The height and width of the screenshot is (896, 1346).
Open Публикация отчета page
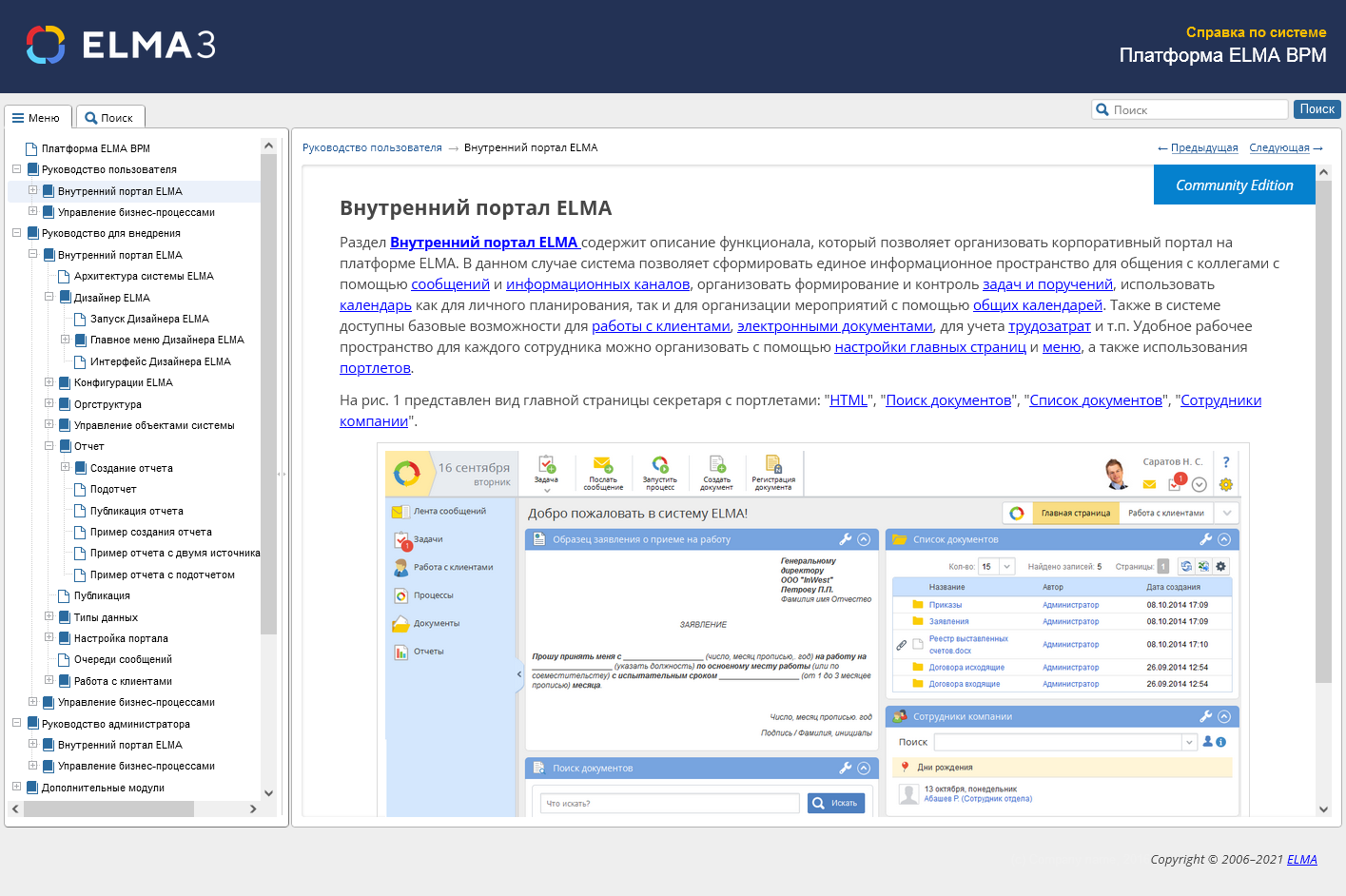pos(136,511)
